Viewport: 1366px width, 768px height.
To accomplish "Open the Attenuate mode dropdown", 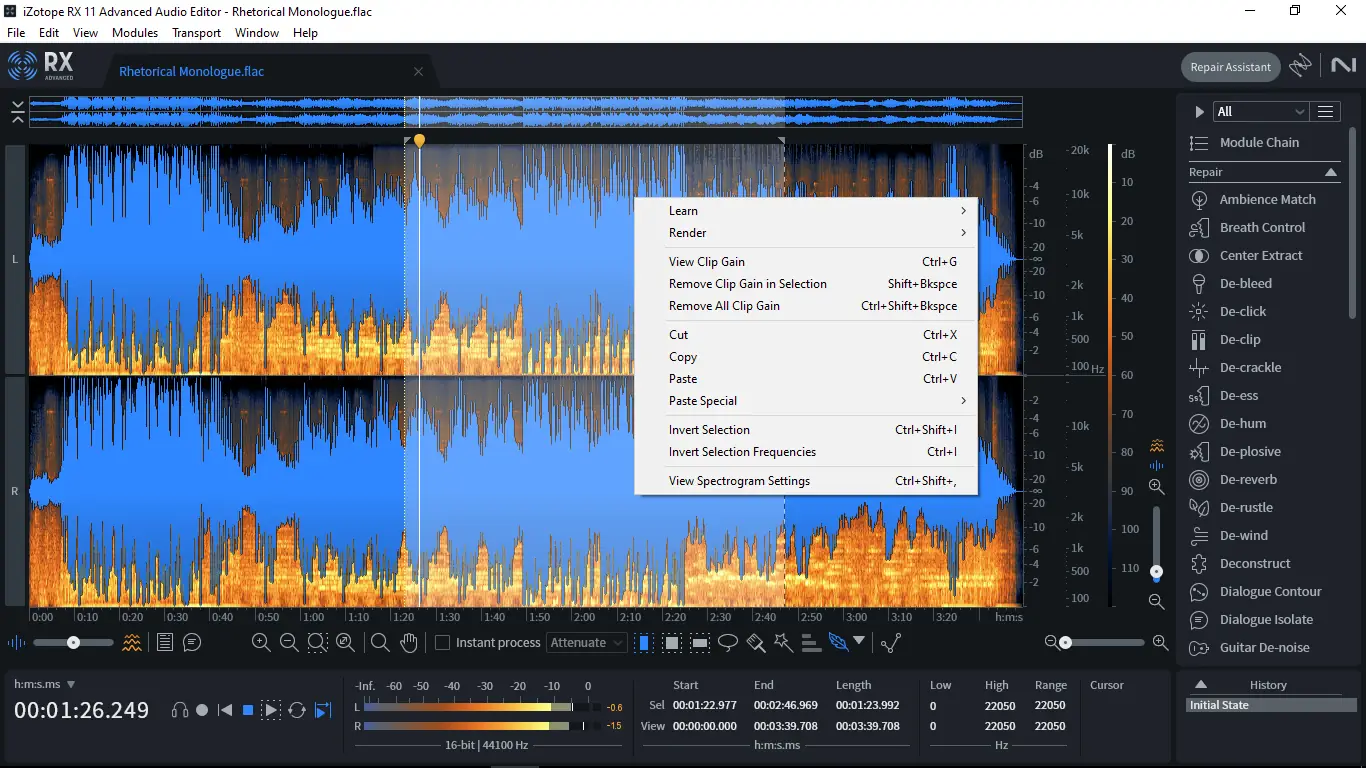I will (x=587, y=643).
